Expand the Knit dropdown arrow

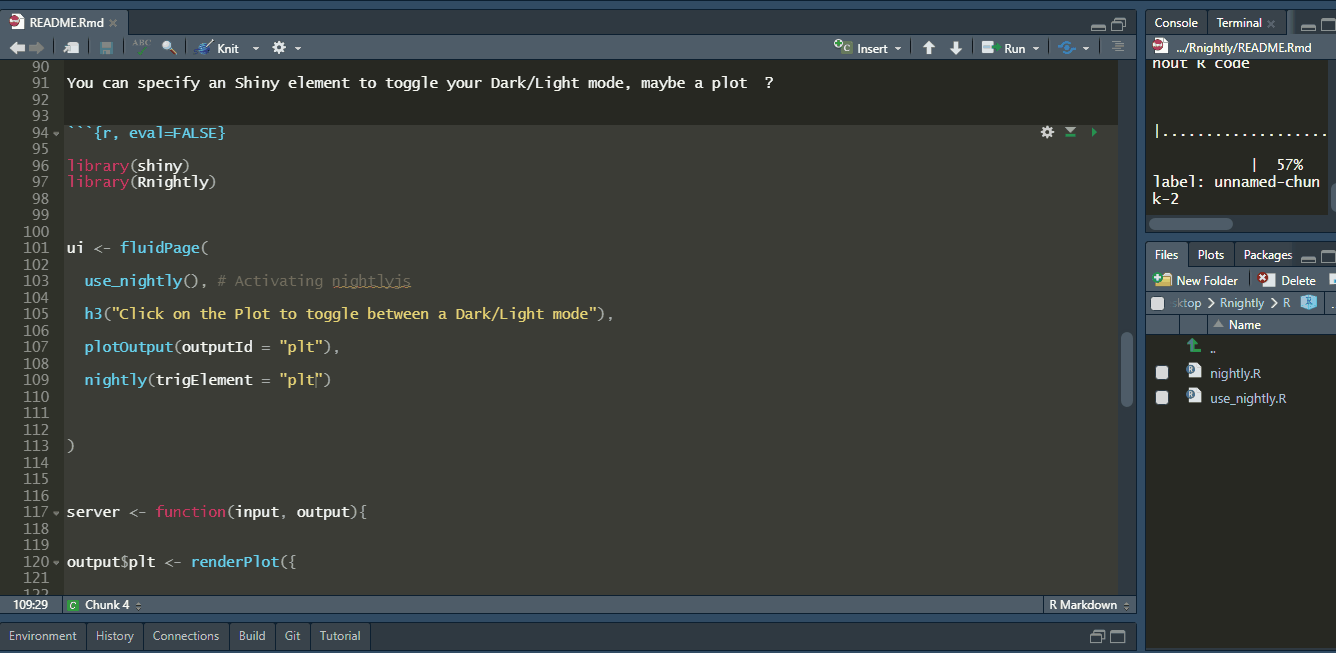pos(255,48)
